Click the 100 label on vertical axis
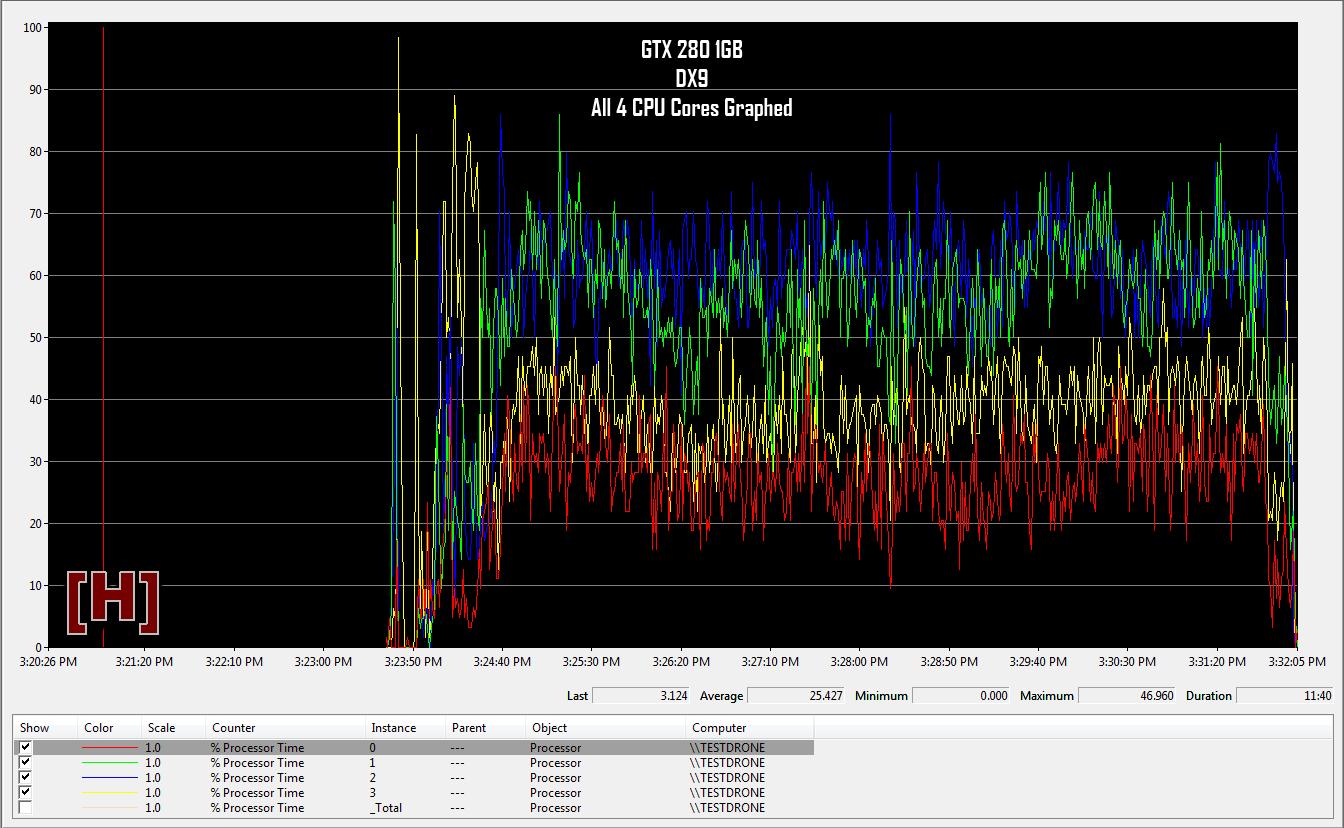 click(32, 28)
